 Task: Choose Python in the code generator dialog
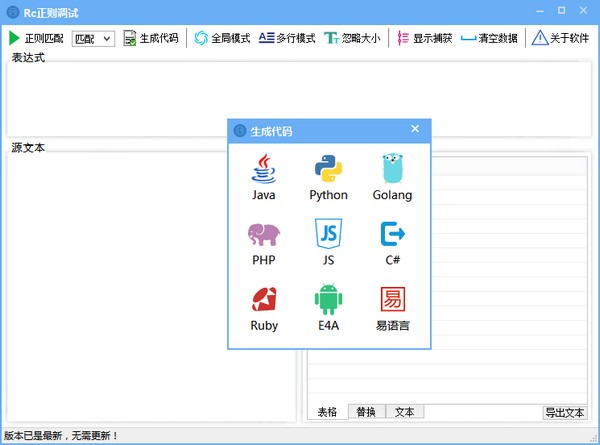point(328,169)
